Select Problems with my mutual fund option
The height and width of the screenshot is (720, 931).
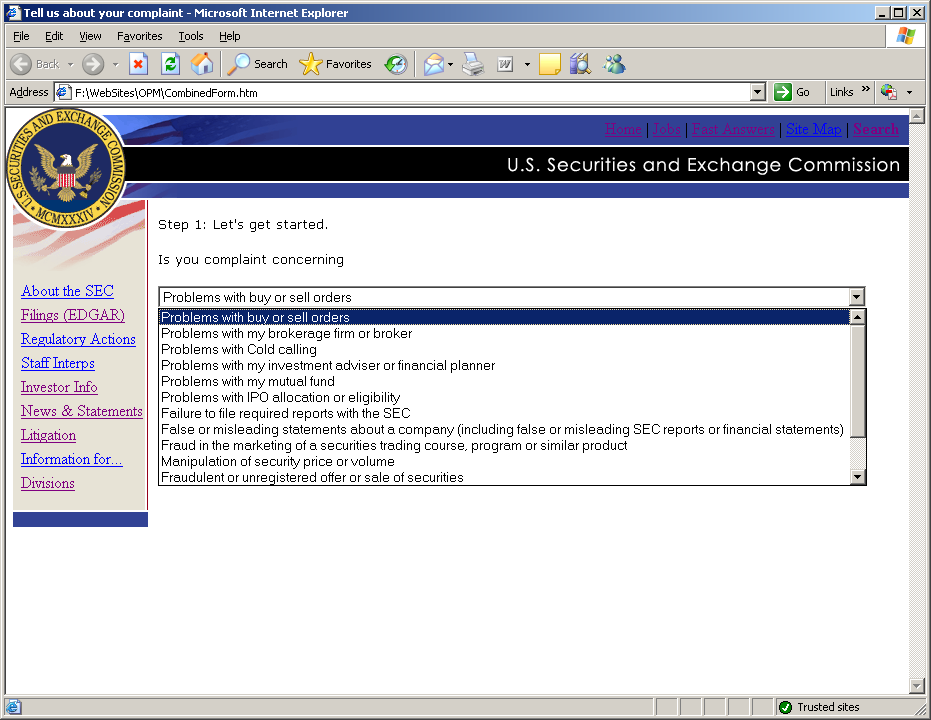tap(505, 382)
